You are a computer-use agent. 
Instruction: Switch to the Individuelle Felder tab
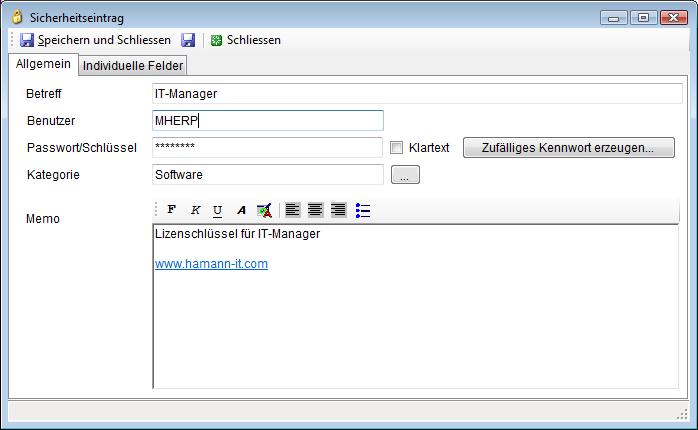pos(133,66)
